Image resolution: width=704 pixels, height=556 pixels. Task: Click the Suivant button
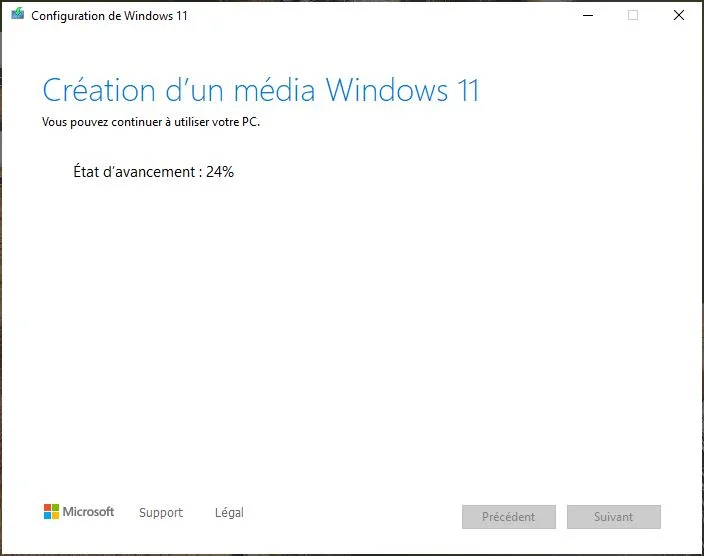614,517
